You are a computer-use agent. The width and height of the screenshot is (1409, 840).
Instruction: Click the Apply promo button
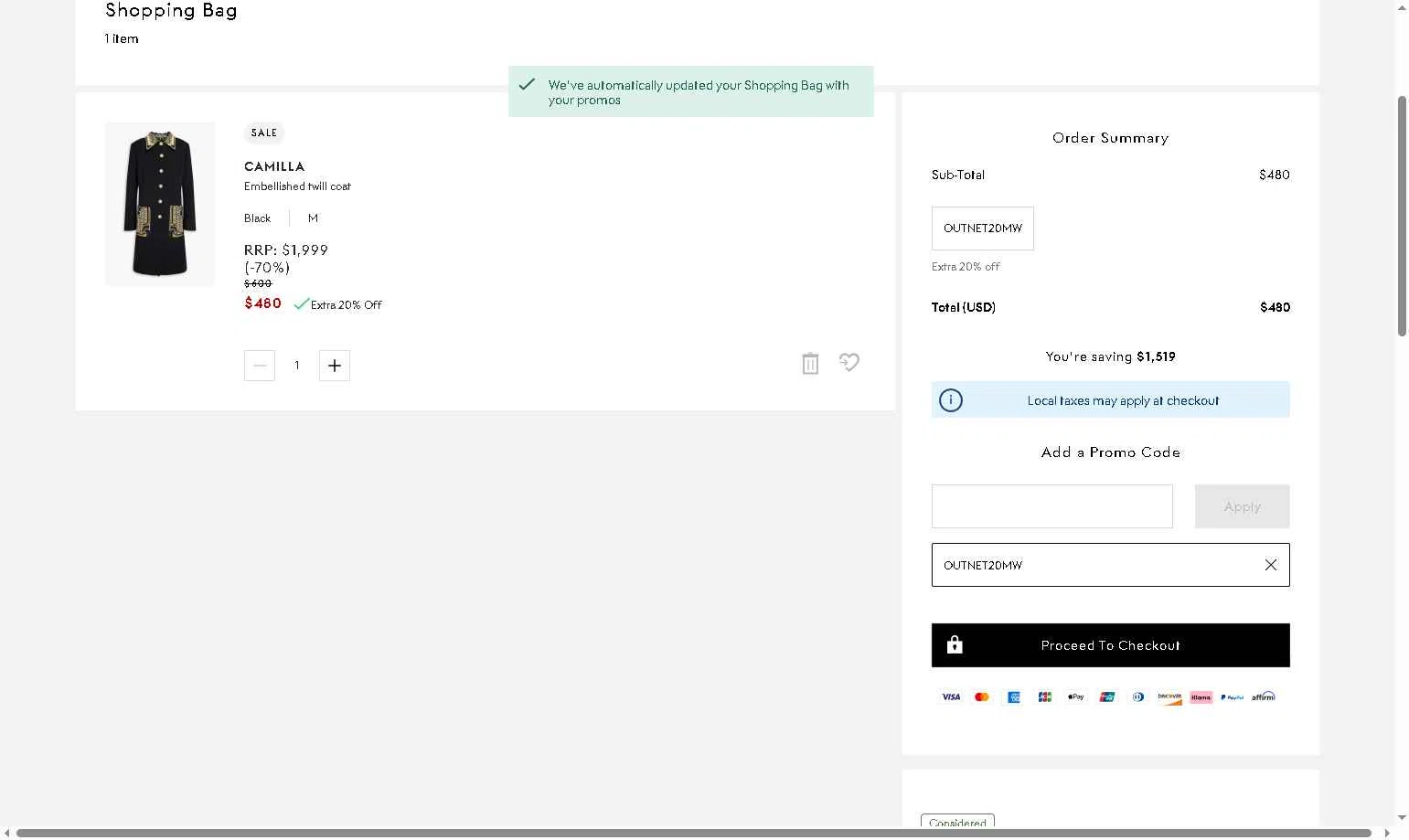click(1243, 506)
